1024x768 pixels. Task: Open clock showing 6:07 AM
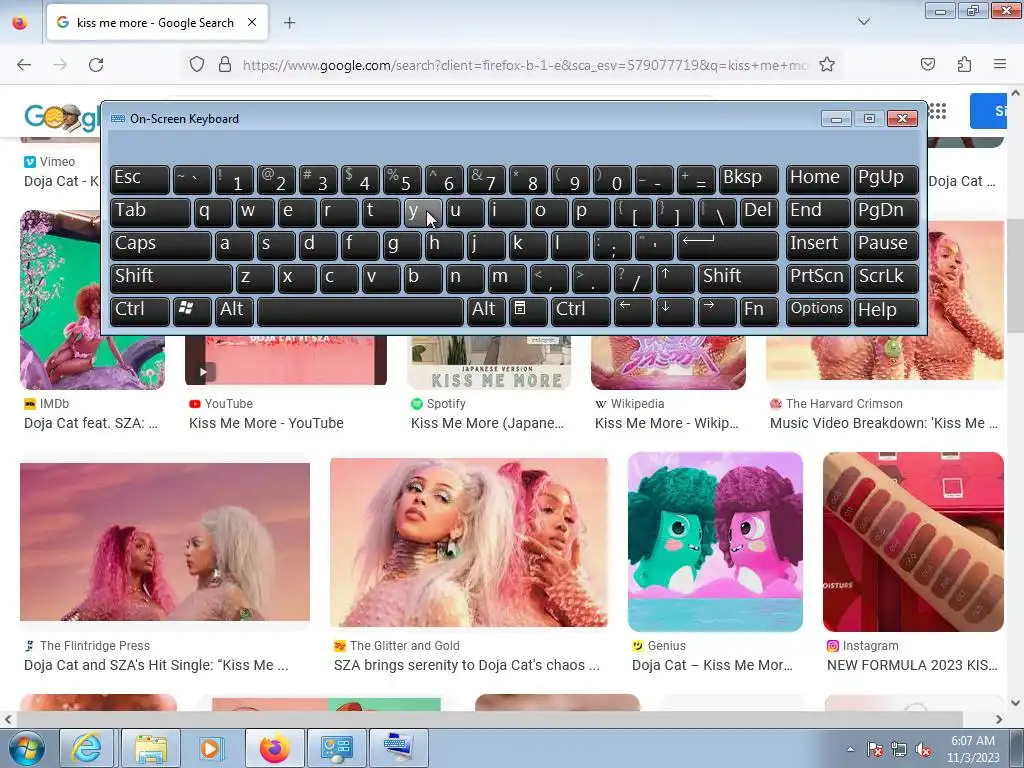click(973, 749)
